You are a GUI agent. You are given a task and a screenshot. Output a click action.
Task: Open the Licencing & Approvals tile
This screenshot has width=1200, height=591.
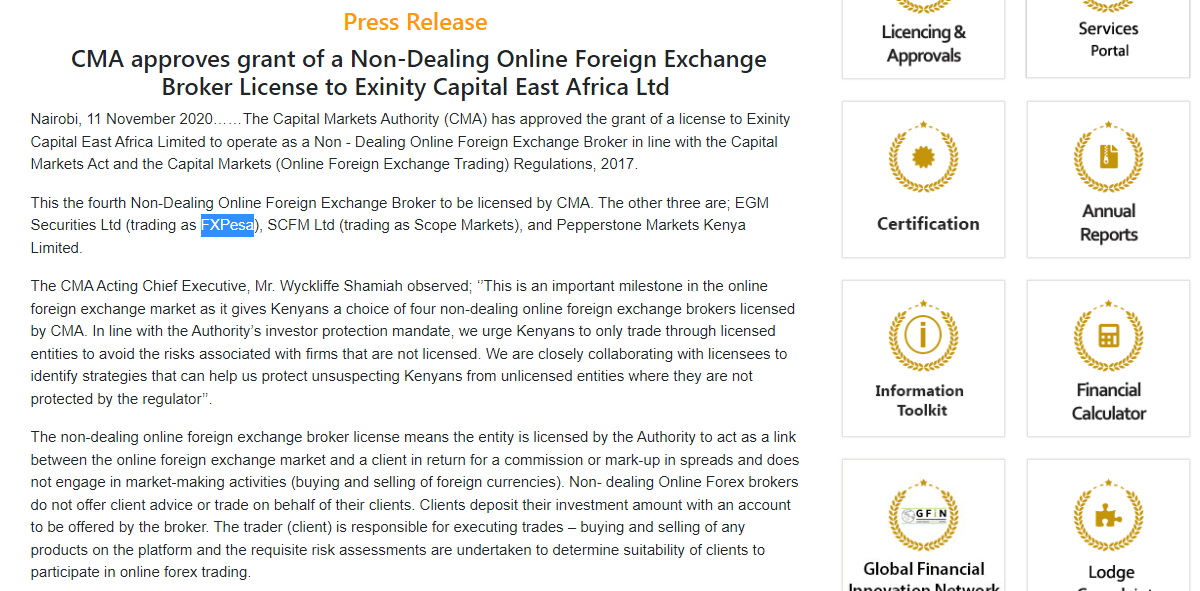pyautogui.click(x=923, y=39)
